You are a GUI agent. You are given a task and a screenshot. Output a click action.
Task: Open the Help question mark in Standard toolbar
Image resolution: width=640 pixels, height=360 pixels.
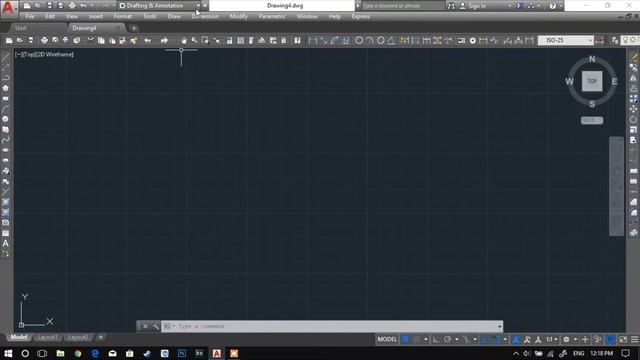pos(297,40)
